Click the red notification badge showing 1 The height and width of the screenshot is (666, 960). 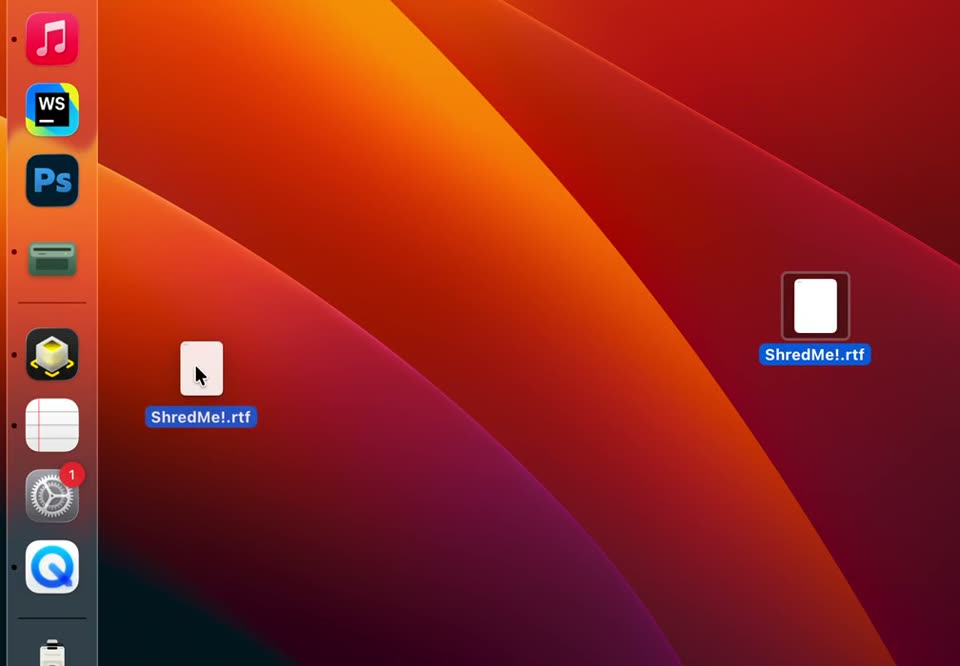click(72, 474)
